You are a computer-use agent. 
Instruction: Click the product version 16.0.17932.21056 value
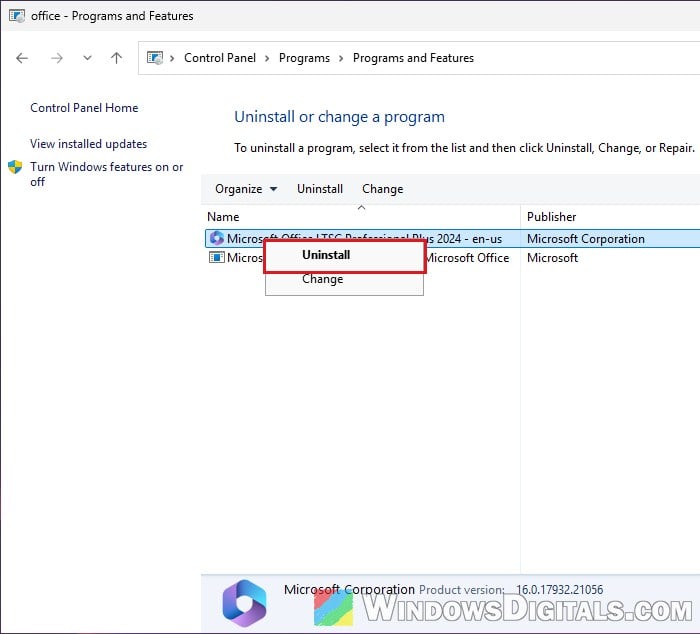pos(559,590)
